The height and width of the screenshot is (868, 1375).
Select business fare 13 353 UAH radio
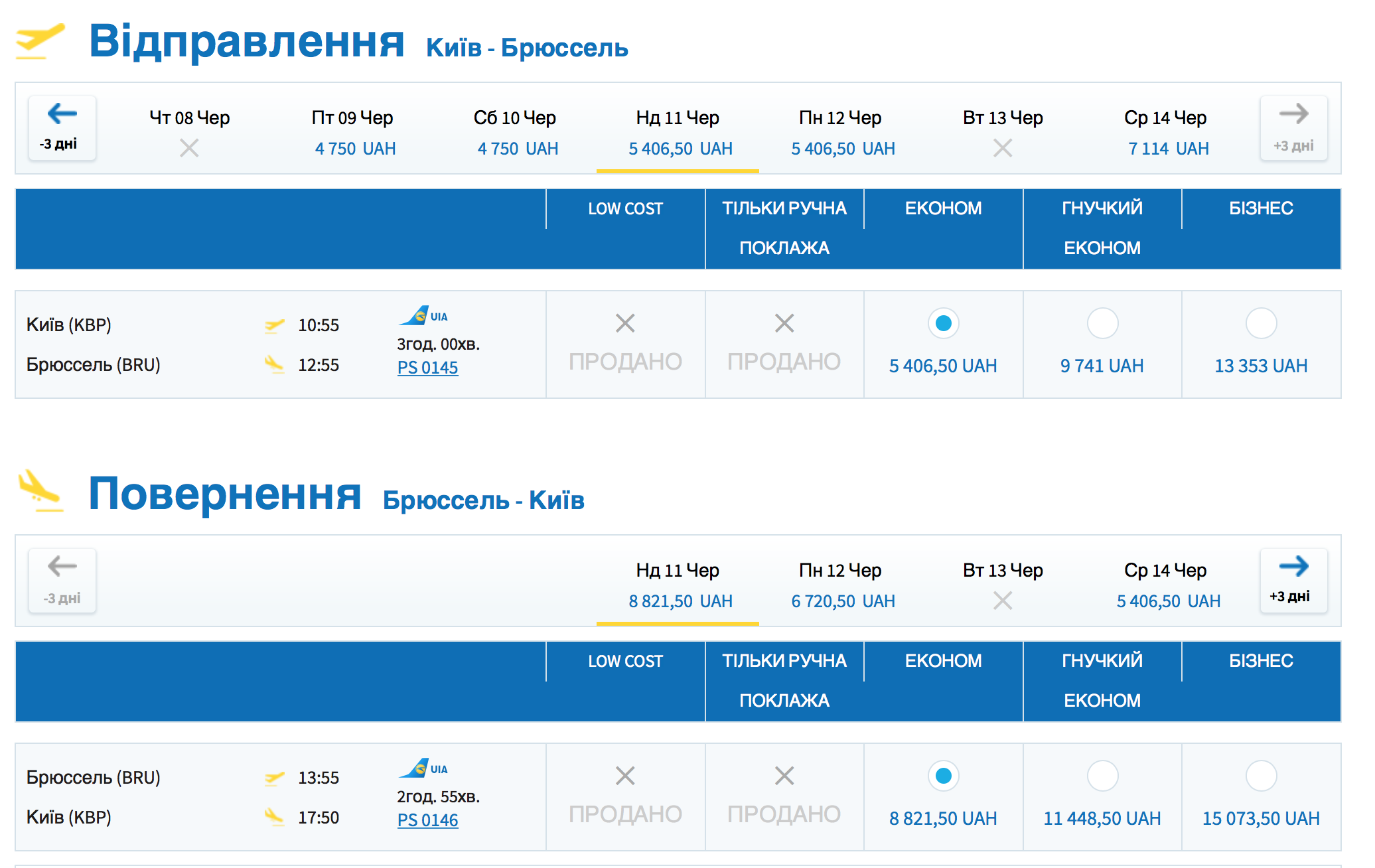[x=1261, y=324]
